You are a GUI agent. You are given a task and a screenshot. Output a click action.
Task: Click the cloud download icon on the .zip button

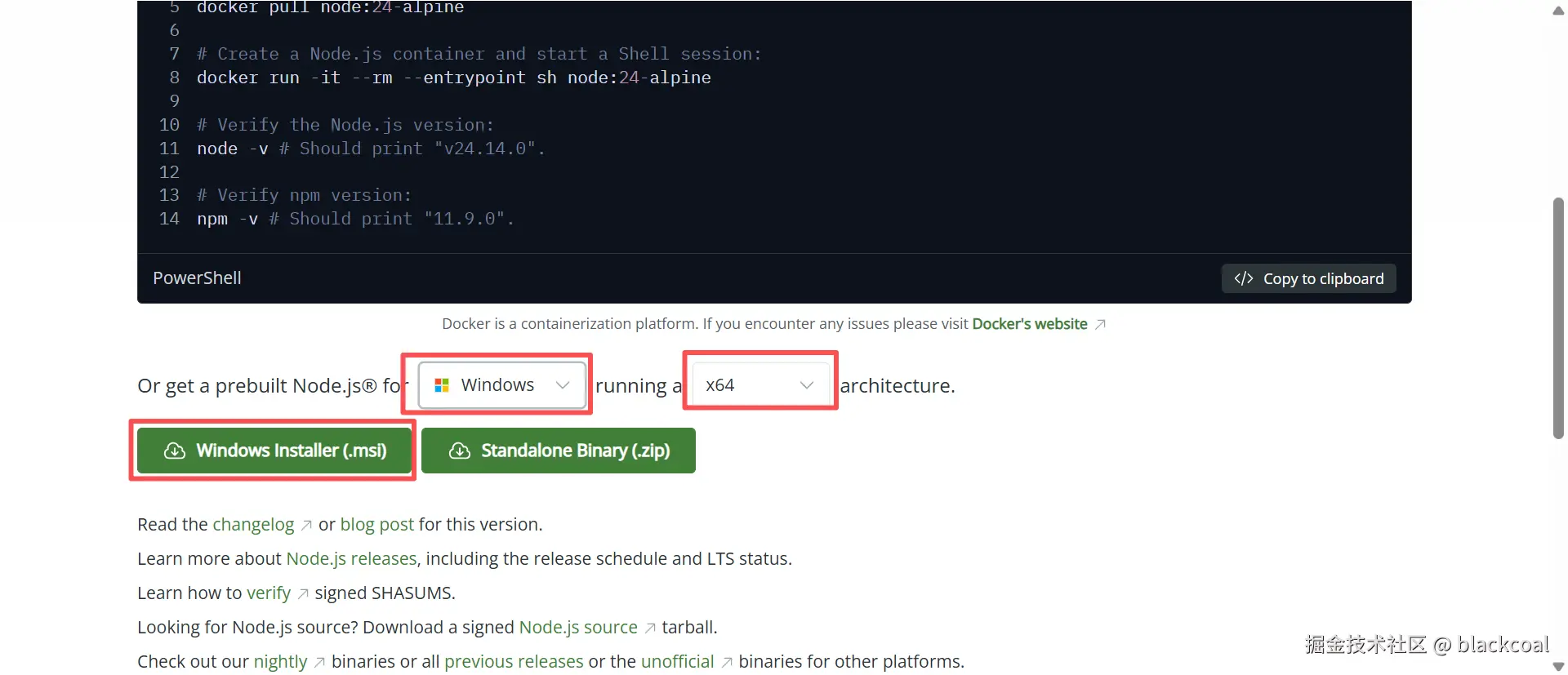(460, 451)
